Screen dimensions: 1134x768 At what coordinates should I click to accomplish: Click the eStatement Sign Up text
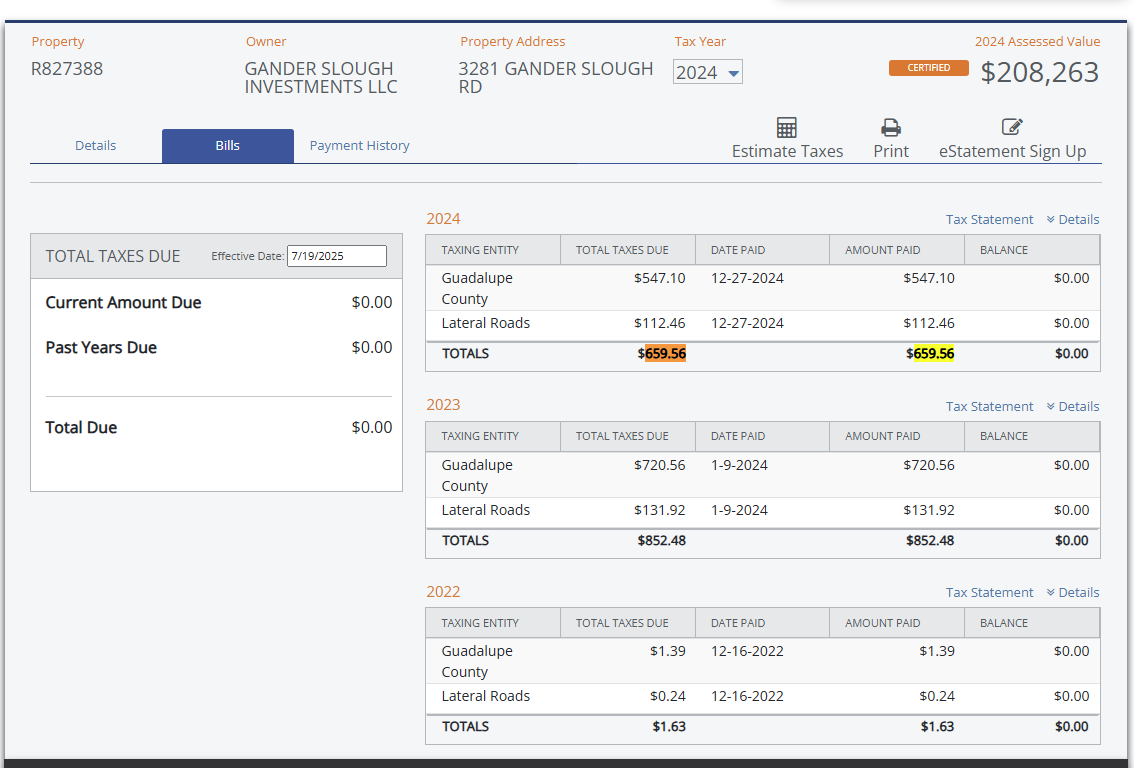(1012, 151)
